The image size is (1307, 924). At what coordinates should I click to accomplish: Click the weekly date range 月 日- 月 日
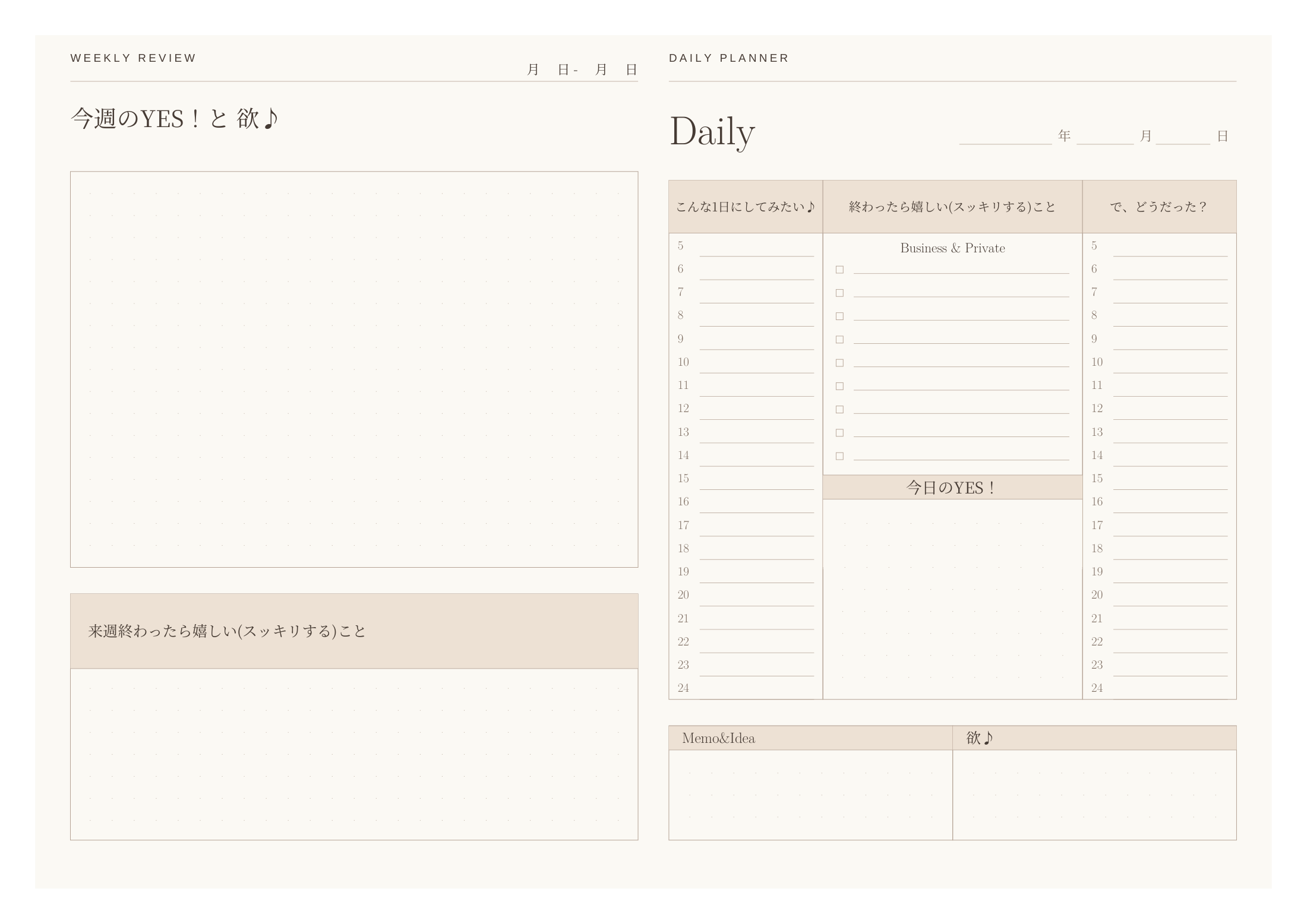[582, 70]
